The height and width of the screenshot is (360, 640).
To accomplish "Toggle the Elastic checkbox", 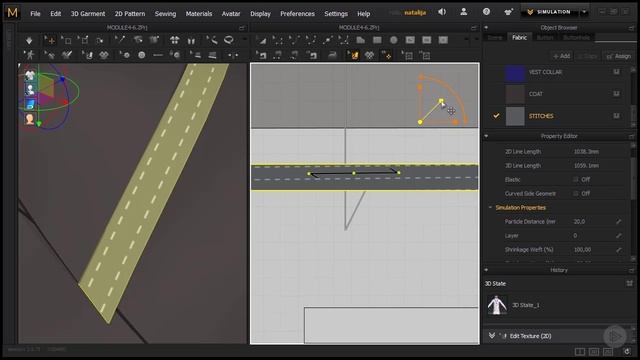I will pos(576,180).
